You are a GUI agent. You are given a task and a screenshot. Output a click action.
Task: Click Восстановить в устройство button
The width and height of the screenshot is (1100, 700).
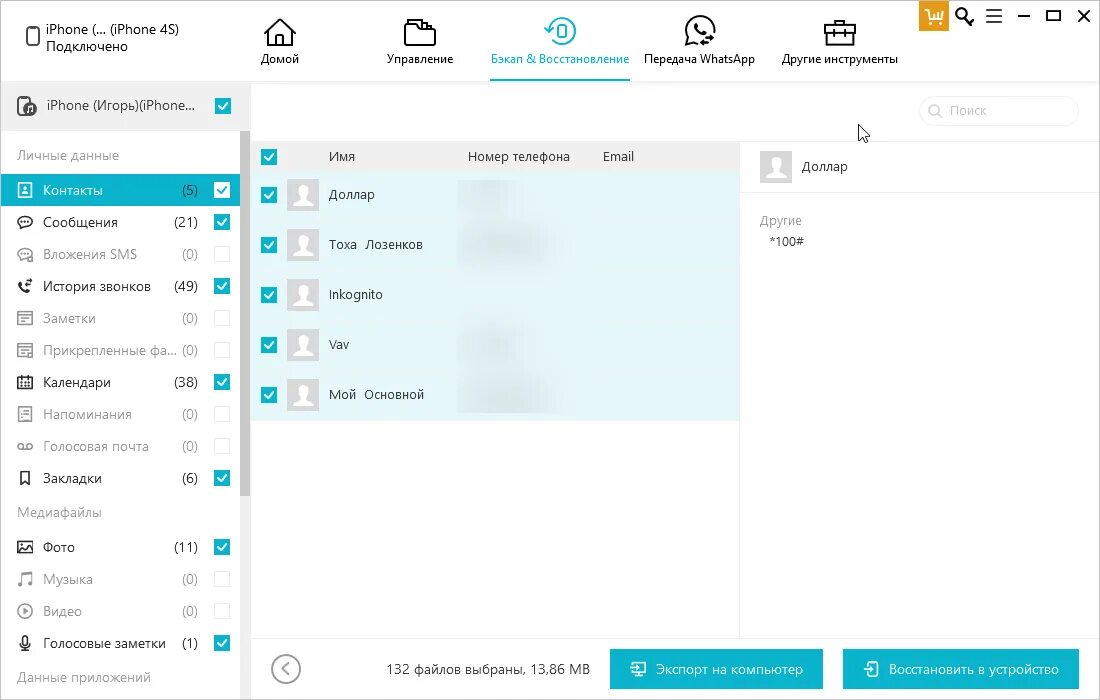click(x=960, y=669)
